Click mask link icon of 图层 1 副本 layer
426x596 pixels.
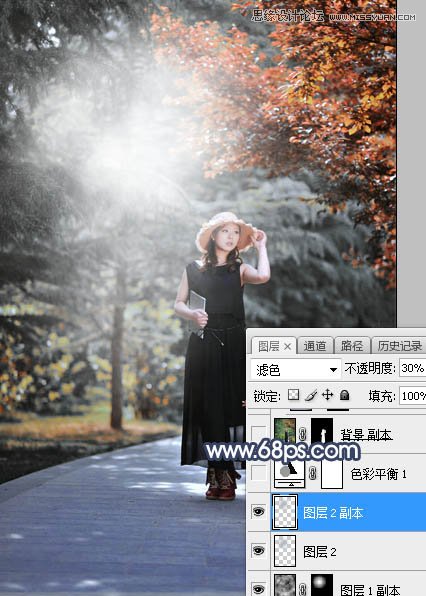[x=303, y=590]
